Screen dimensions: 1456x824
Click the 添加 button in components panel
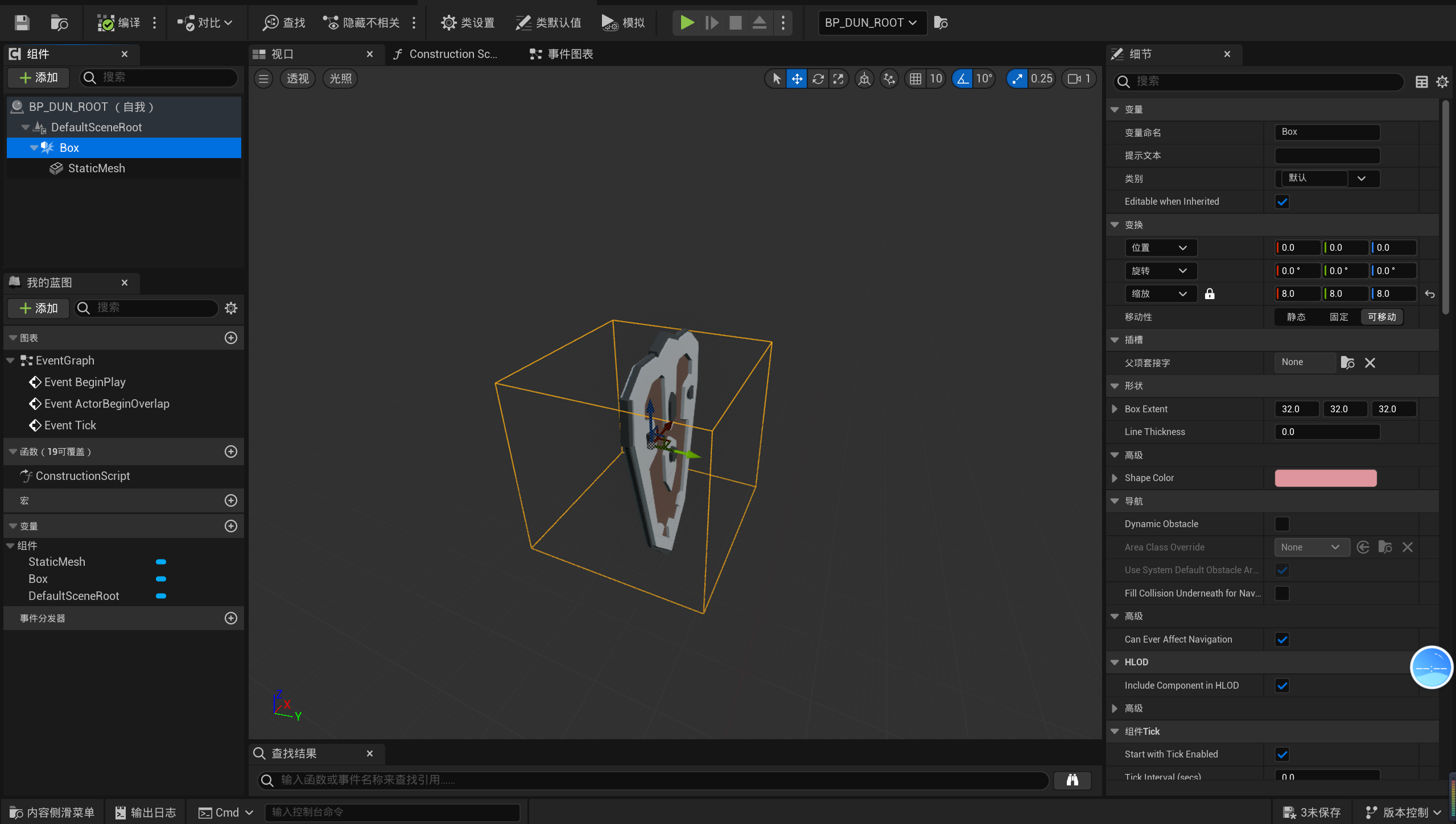pyautogui.click(x=39, y=78)
